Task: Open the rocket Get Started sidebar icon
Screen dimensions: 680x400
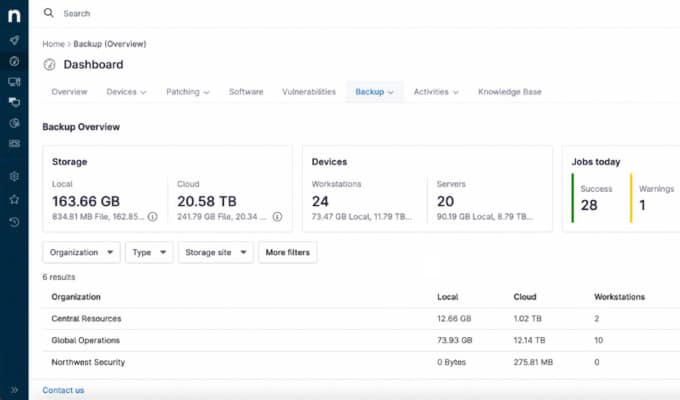Action: coord(14,40)
